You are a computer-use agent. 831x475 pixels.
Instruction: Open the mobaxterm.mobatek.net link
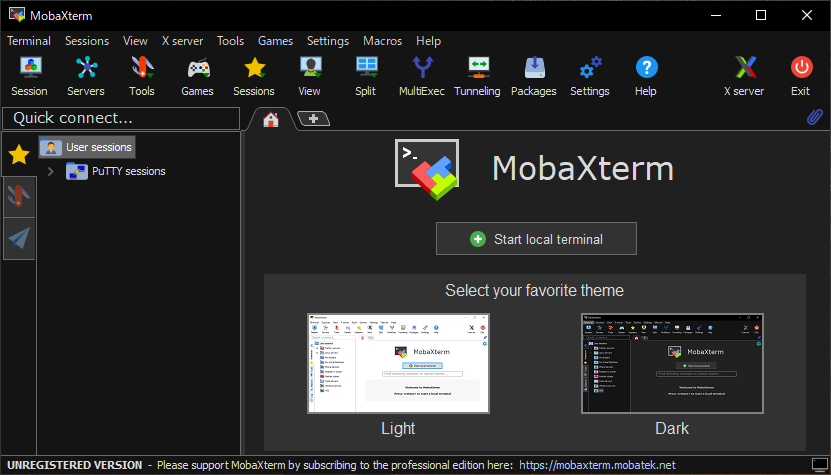597,465
